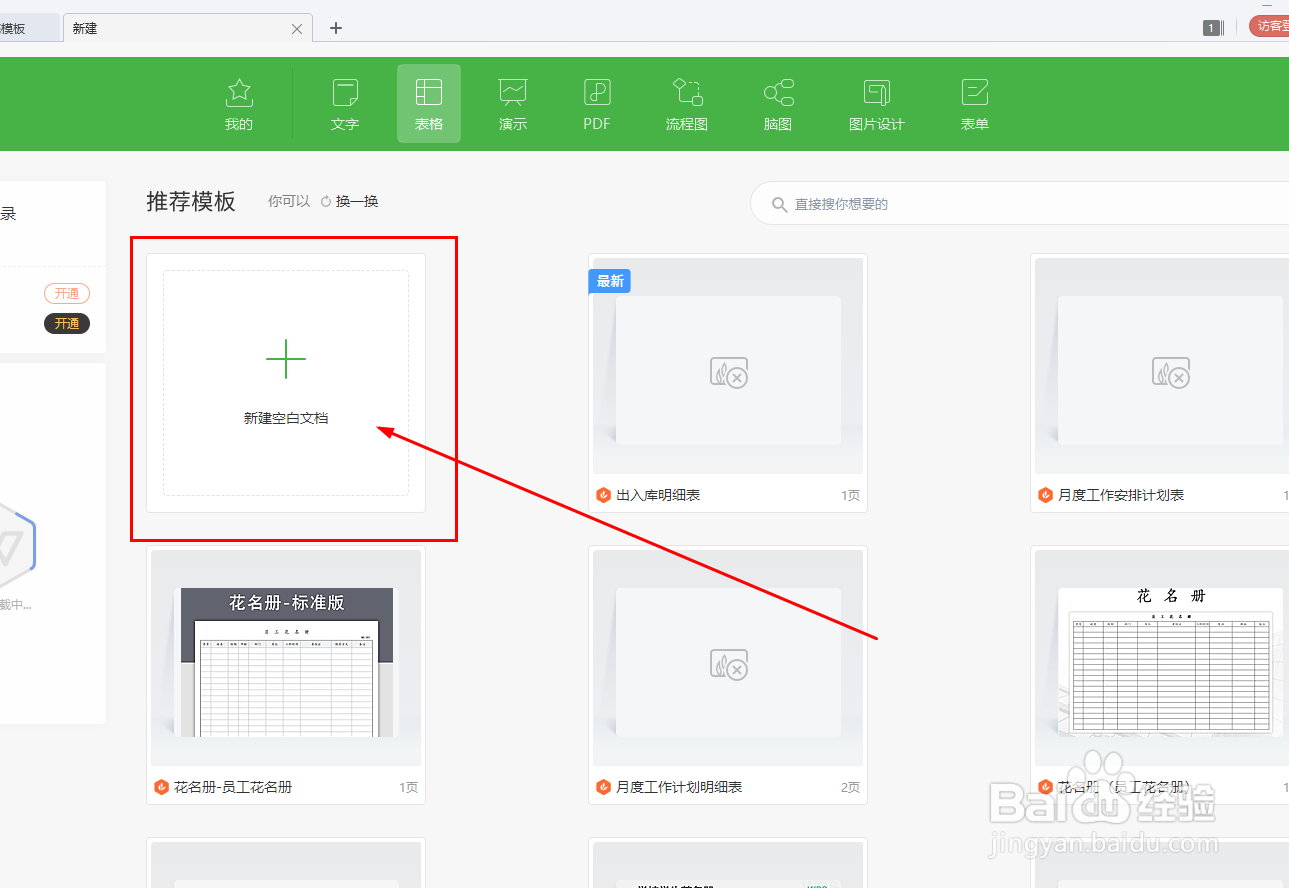The height and width of the screenshot is (888, 1289).
Task: Open the 我的 (My) star icon
Action: pyautogui.click(x=239, y=94)
